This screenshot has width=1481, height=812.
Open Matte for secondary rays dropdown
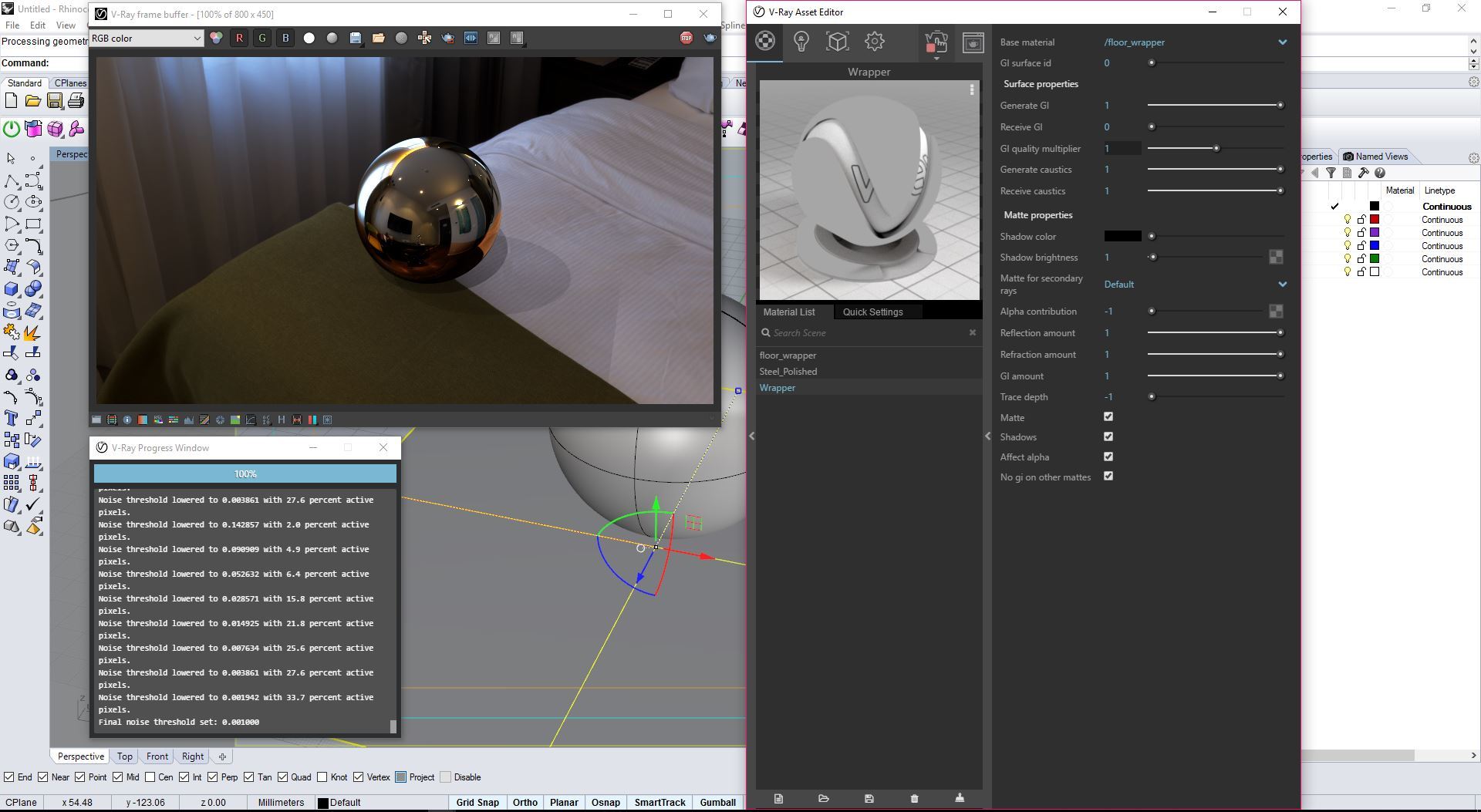click(x=1282, y=285)
